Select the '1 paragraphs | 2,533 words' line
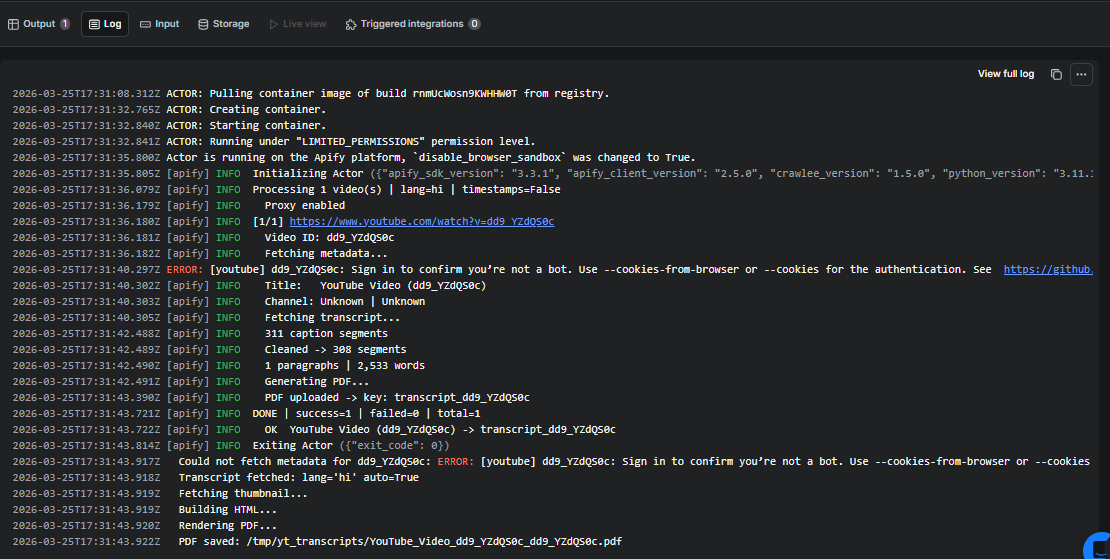The image size is (1110, 559). tap(219, 366)
